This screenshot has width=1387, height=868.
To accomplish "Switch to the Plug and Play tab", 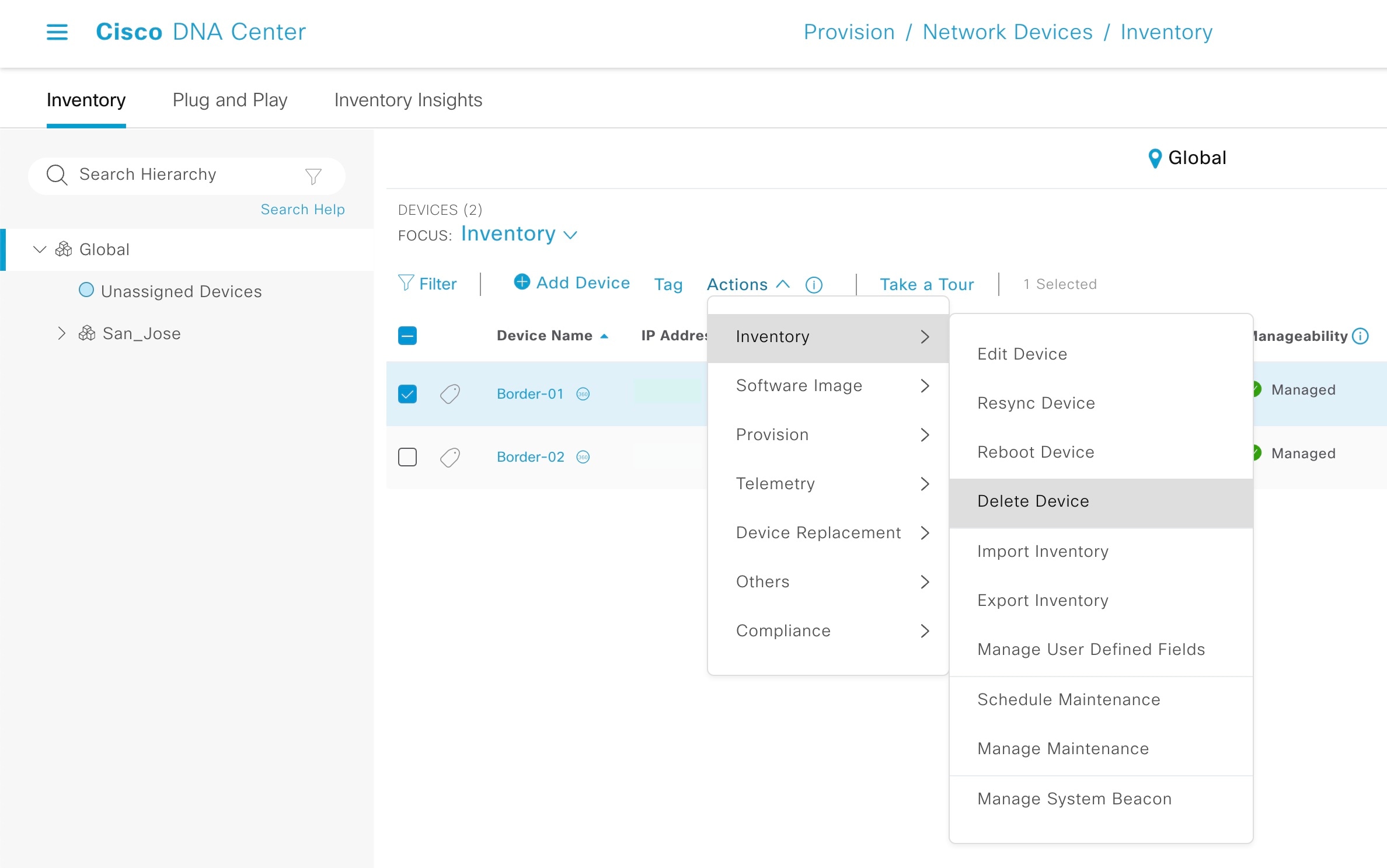I will [x=230, y=100].
